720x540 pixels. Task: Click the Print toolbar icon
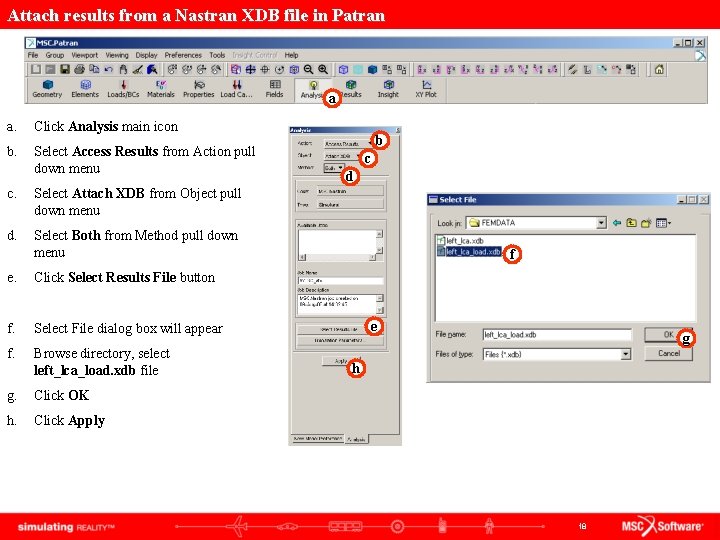[x=79, y=69]
